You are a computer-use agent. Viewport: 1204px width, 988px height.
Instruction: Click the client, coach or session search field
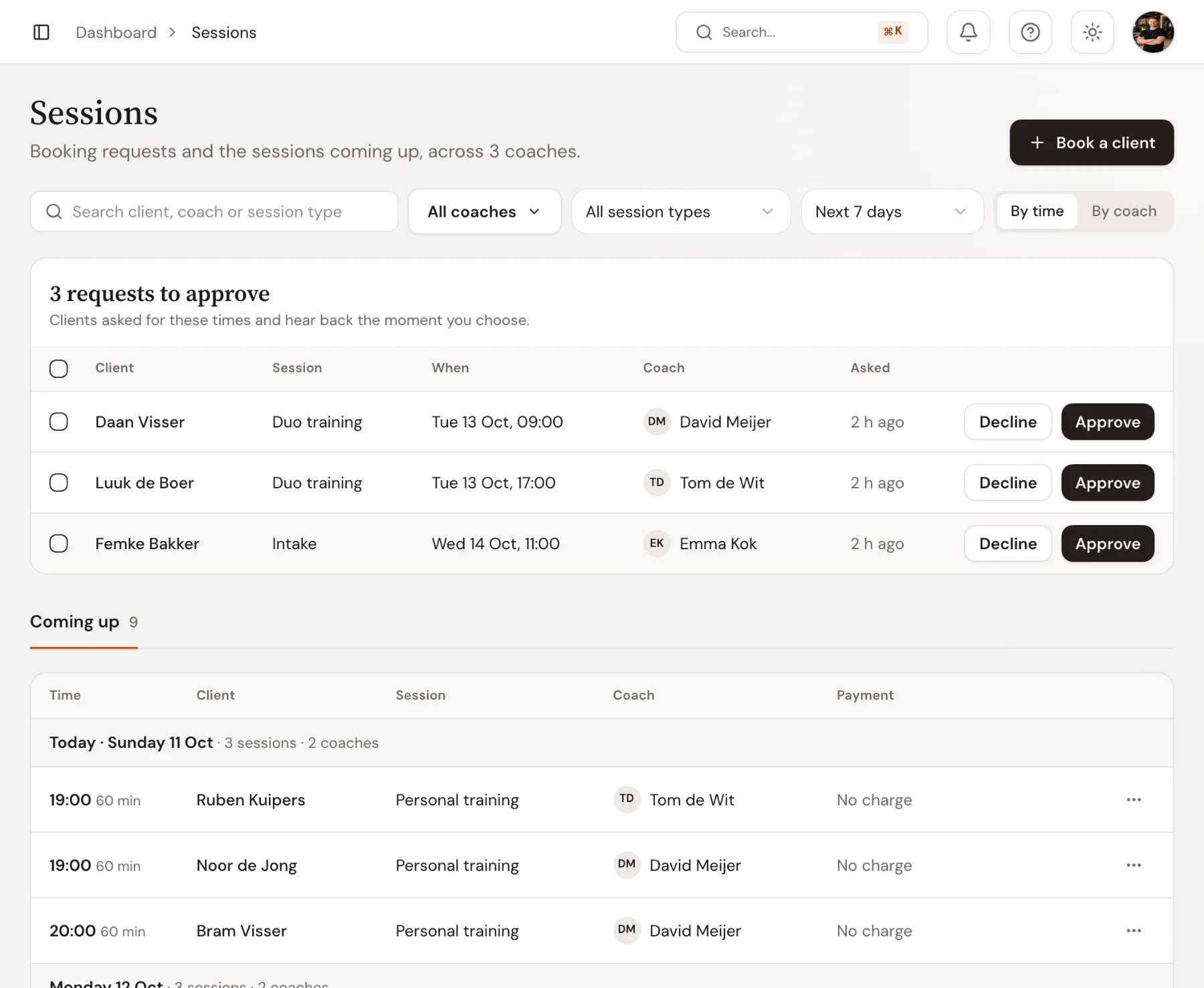(x=214, y=211)
